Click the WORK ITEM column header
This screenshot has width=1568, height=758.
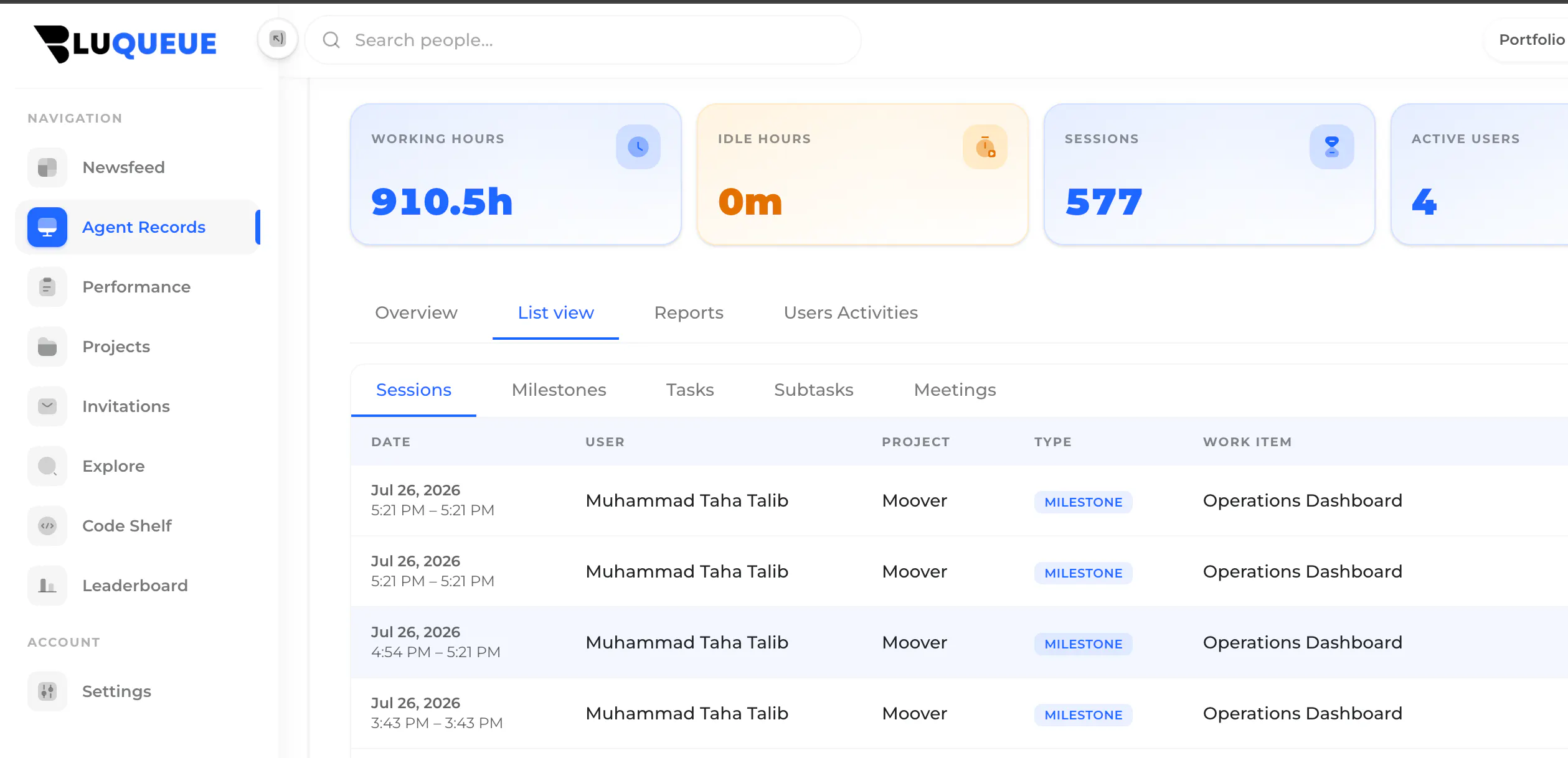pyautogui.click(x=1247, y=442)
